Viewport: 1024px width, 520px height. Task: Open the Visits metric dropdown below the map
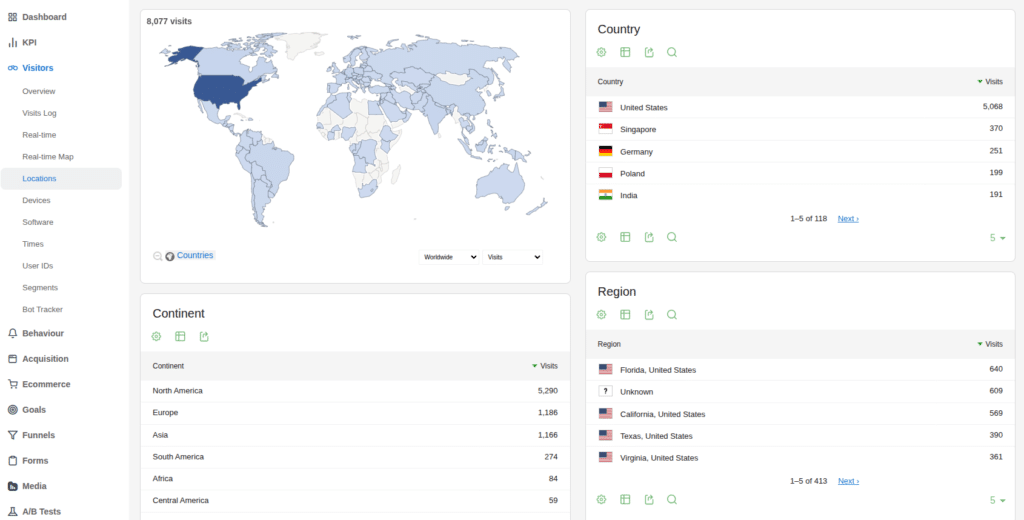click(513, 257)
